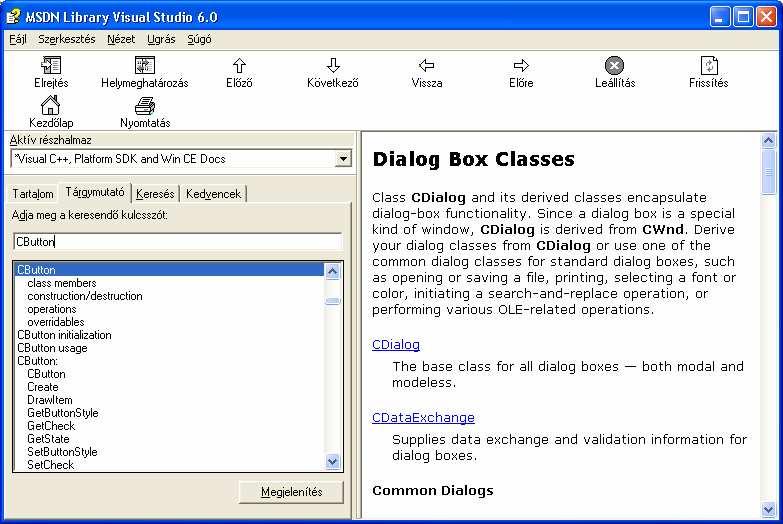
Task: Click the 'Dialog Box Classes' heading
Action: 473,159
